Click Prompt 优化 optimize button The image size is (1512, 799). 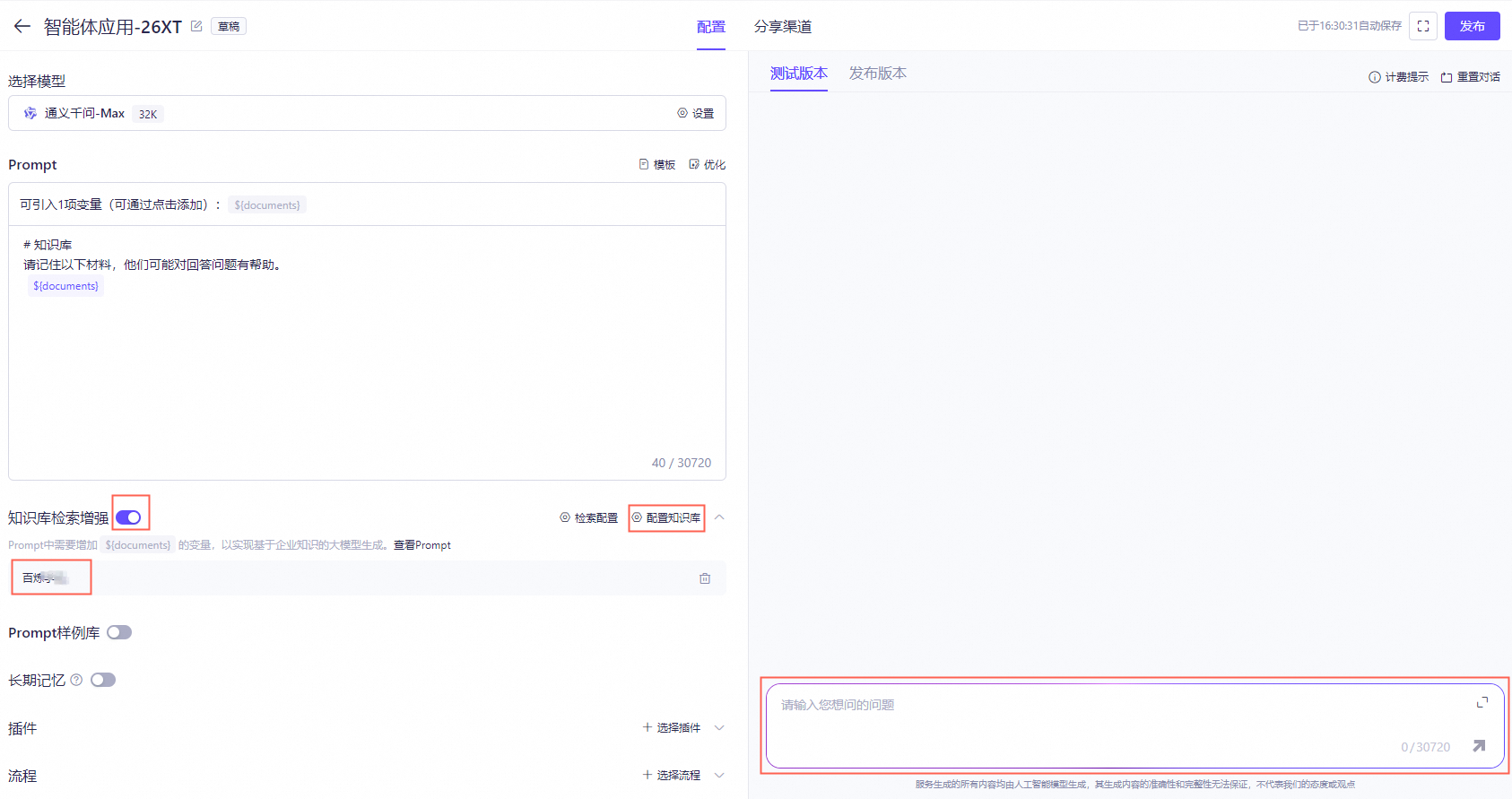[708, 164]
